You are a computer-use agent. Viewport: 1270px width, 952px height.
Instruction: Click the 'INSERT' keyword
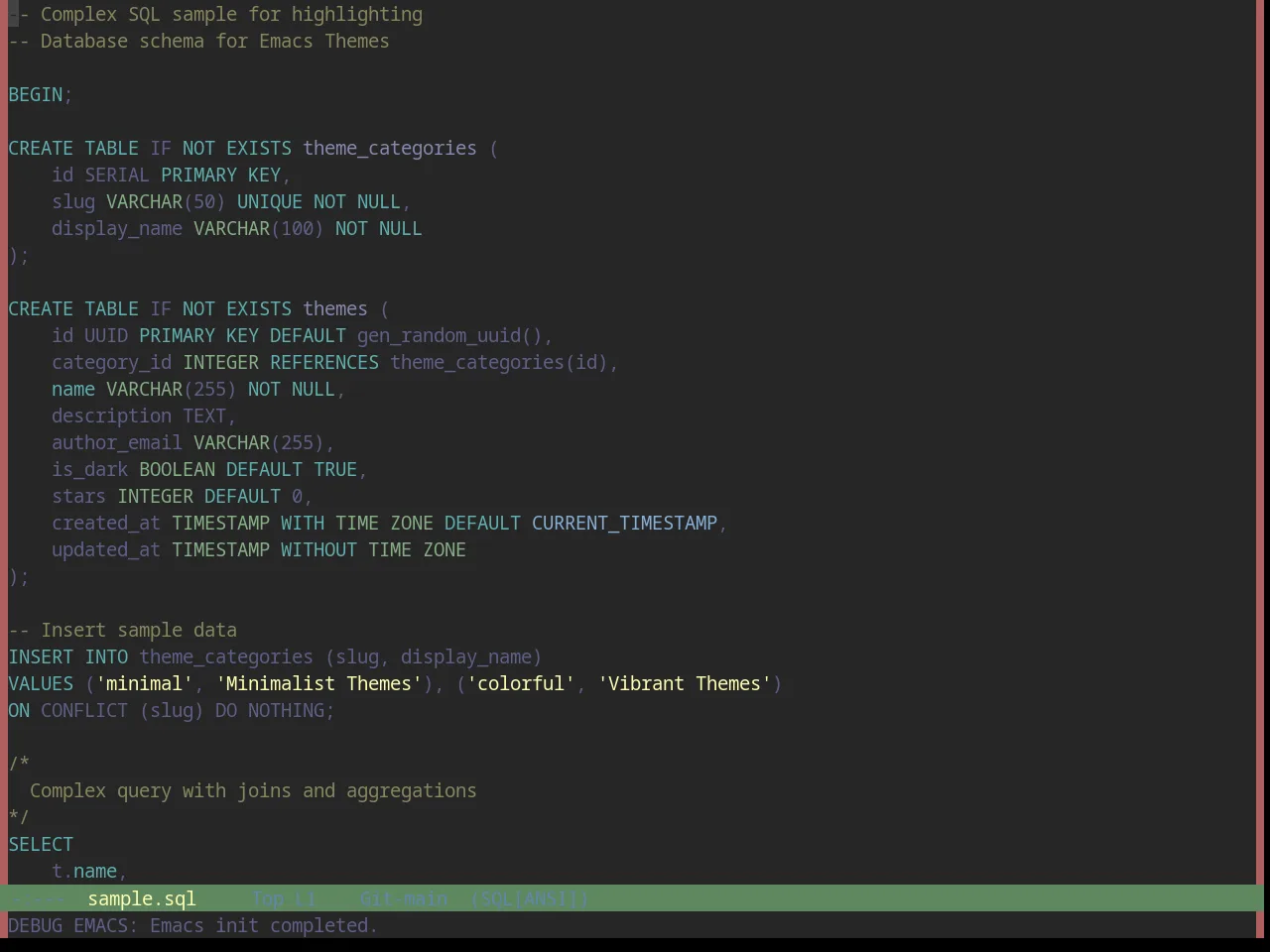(41, 657)
